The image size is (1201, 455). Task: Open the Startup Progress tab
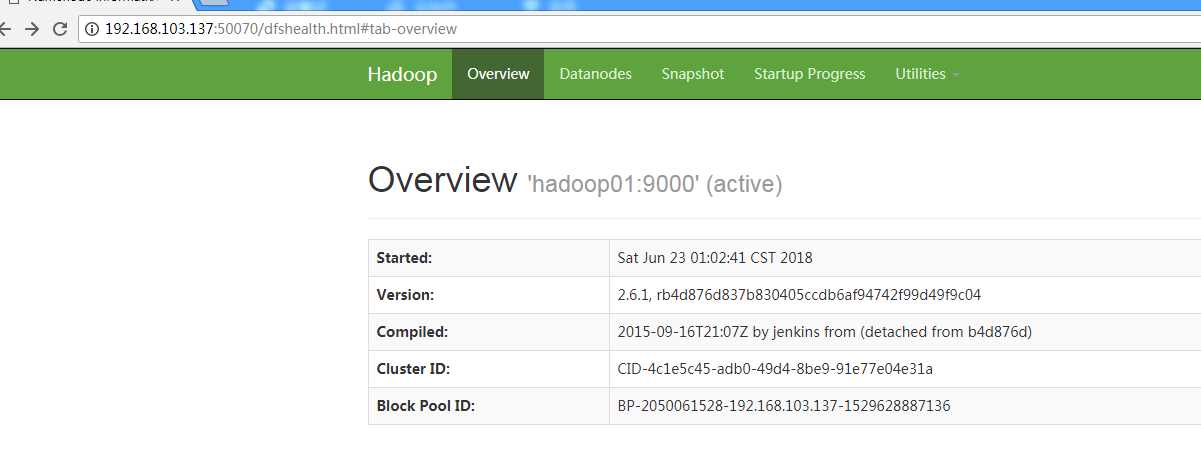tap(810, 74)
